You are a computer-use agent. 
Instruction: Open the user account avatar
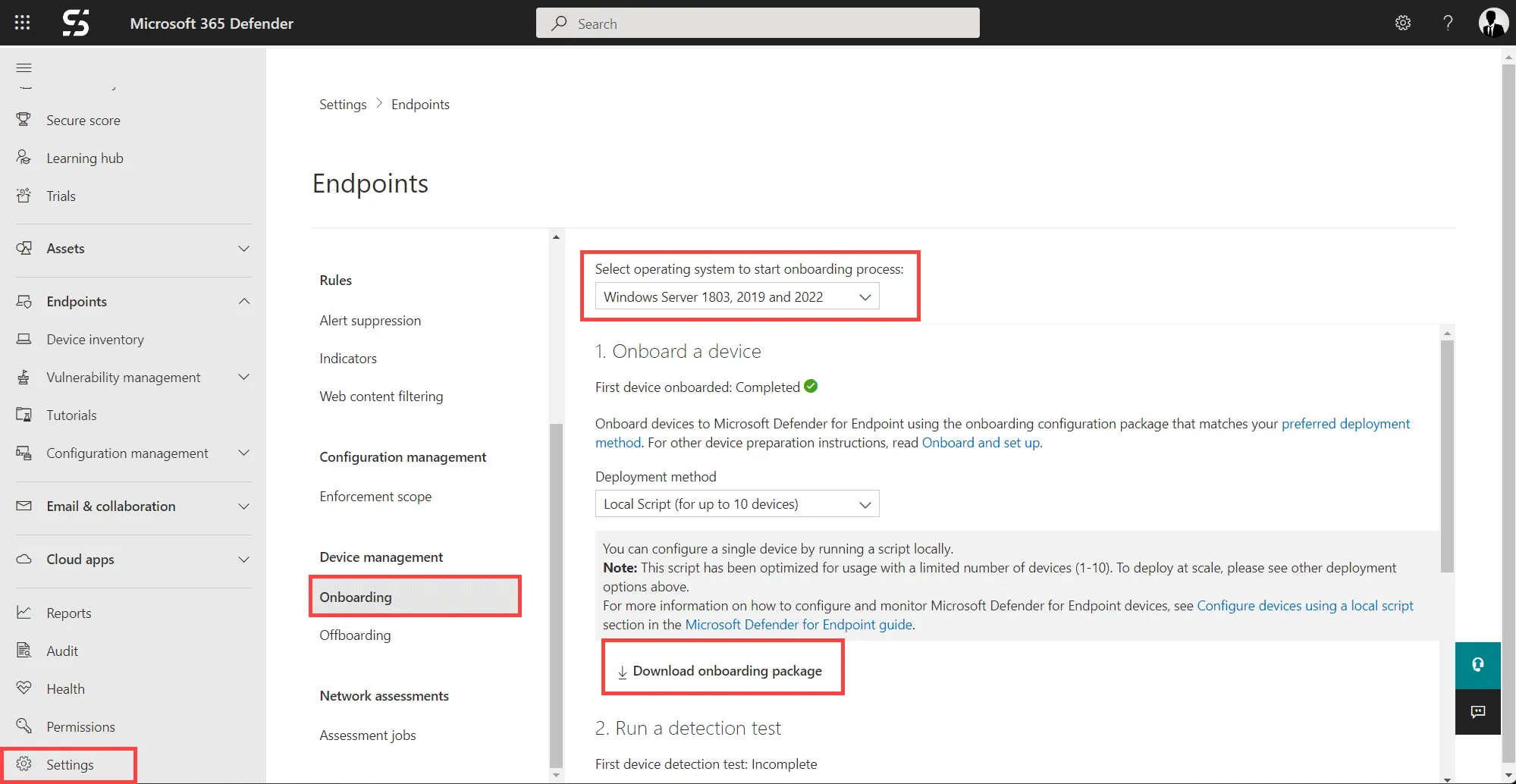coord(1493,23)
